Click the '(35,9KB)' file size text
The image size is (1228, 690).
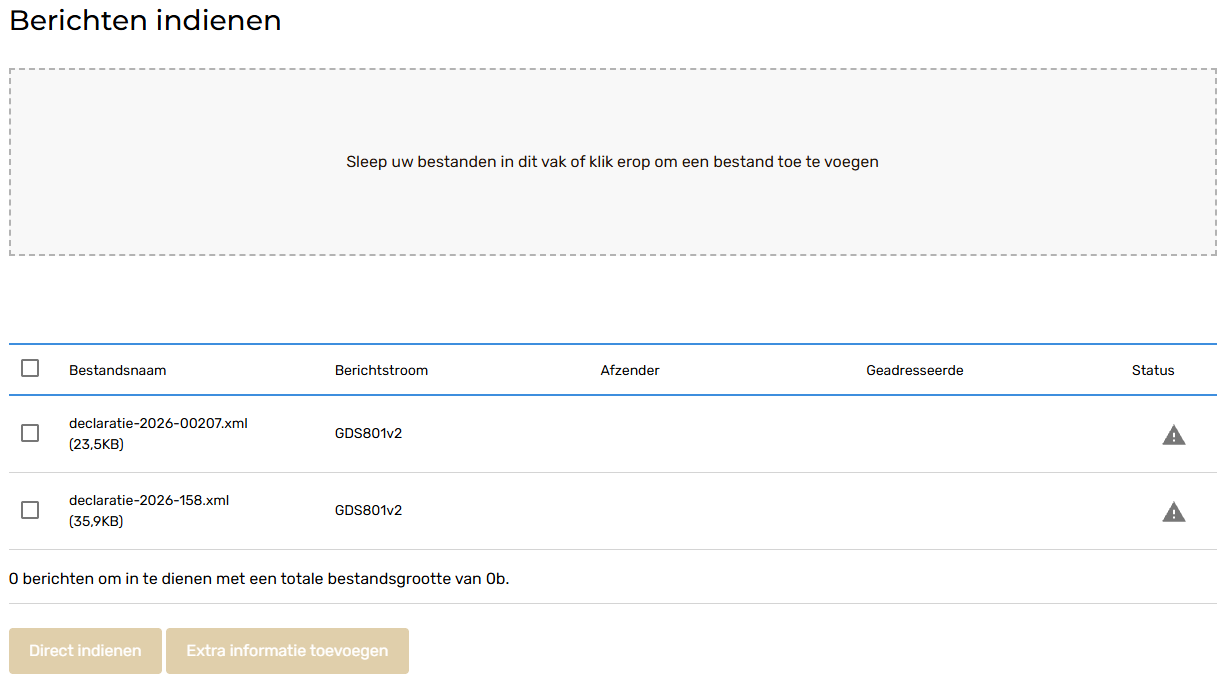(x=96, y=521)
